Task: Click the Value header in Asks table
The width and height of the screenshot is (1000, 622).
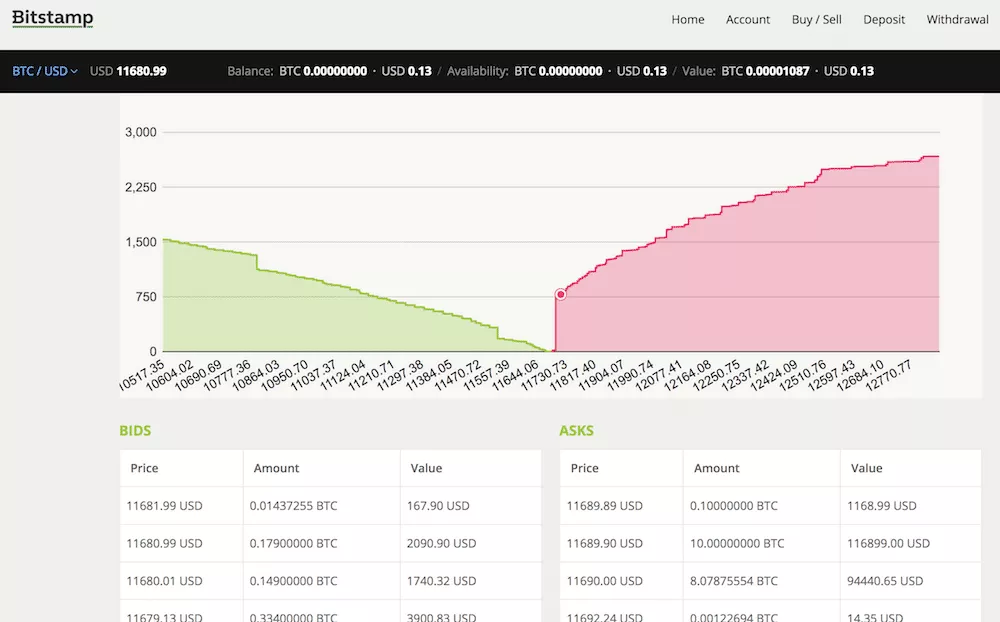Action: click(866, 468)
